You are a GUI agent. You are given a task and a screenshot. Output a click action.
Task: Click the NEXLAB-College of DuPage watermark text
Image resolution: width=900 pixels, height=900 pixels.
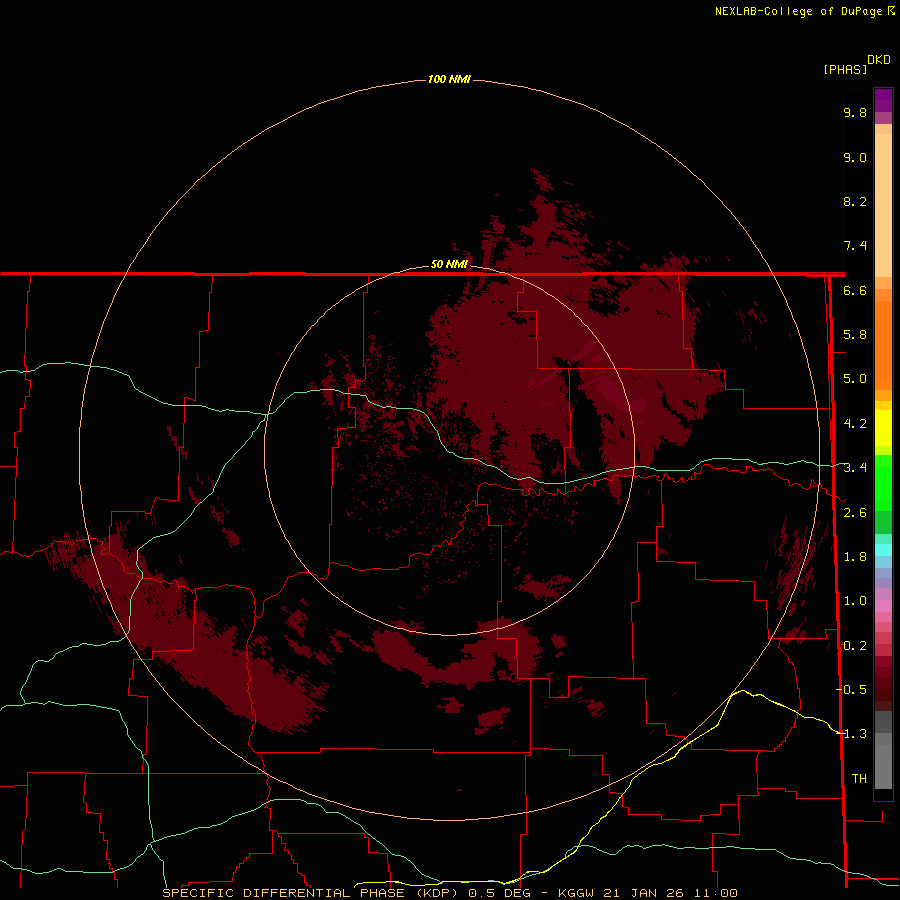pos(799,11)
